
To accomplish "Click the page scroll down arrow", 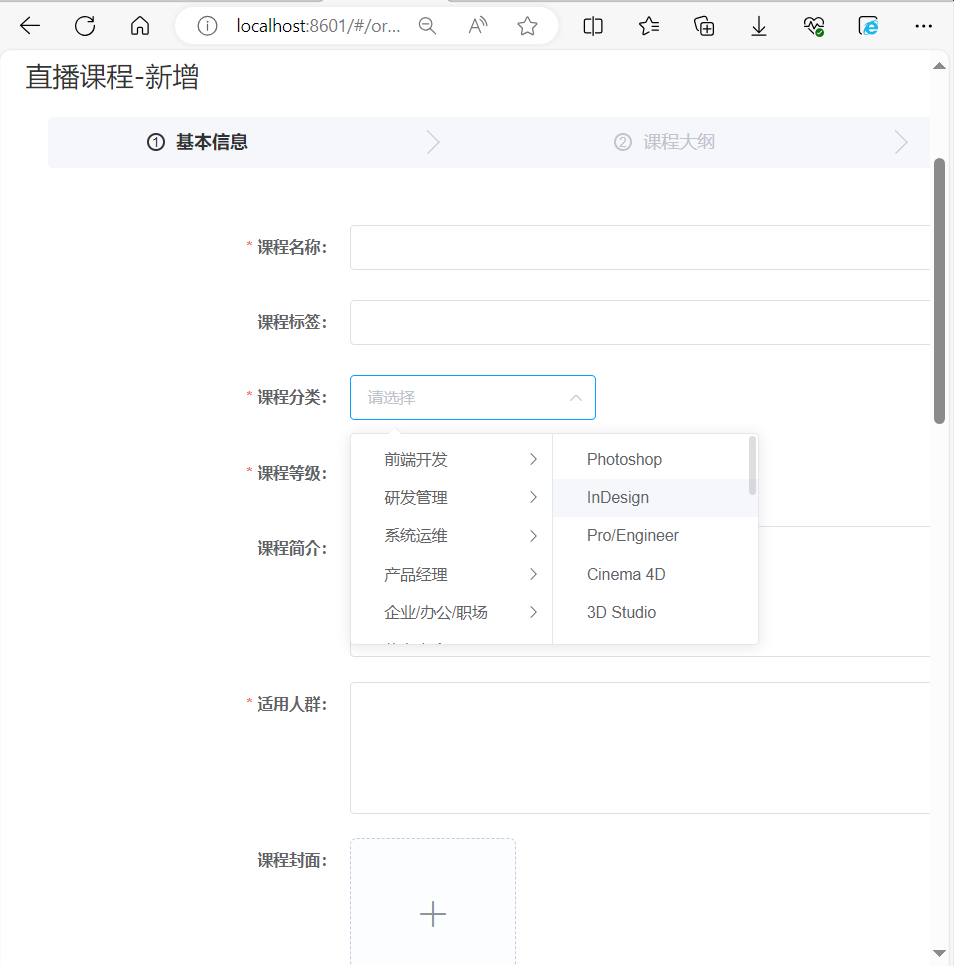I will coord(939,953).
